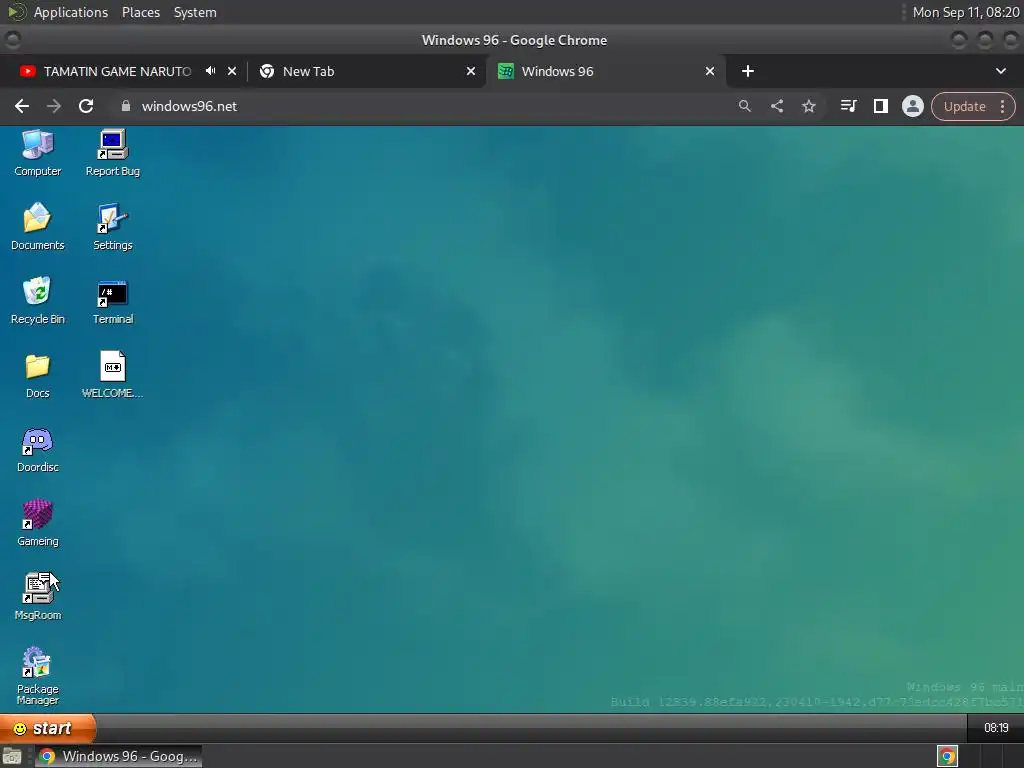The image size is (1024, 768).
Task: Select the Docs folder icon
Action: [x=37, y=375]
